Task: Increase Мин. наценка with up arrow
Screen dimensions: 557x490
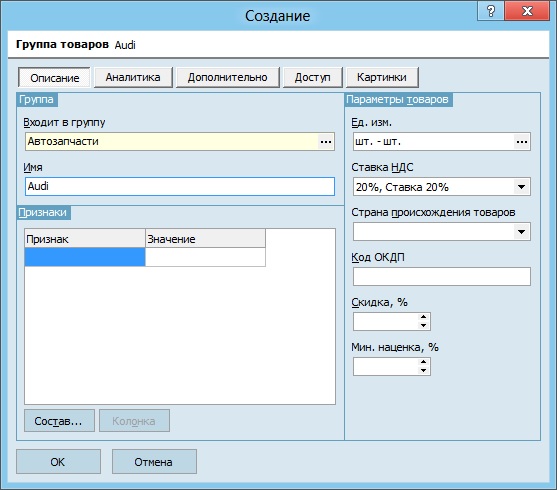Action: pos(423,362)
